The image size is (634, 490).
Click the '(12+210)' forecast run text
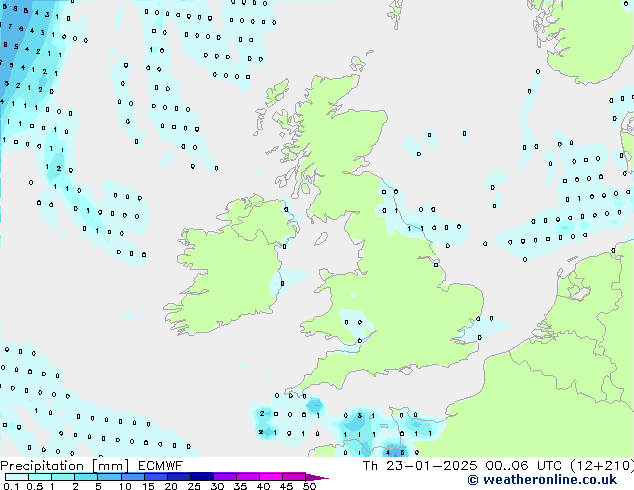pyautogui.click(x=602, y=466)
